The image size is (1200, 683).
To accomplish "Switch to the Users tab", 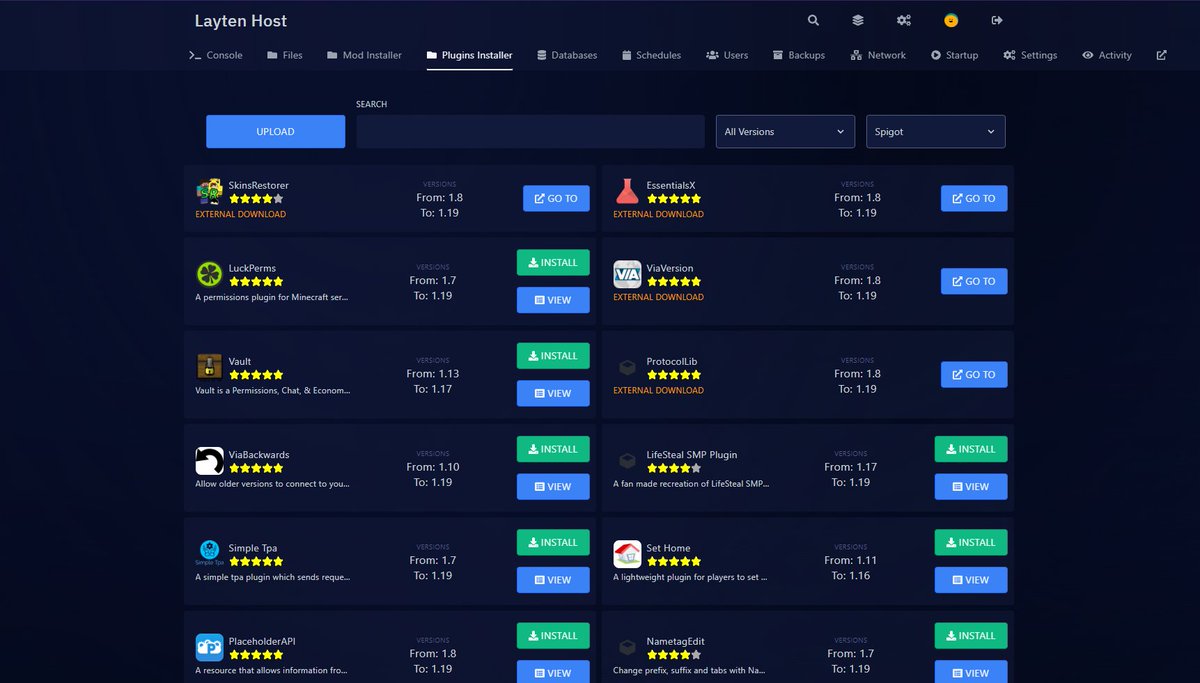I will pos(727,55).
